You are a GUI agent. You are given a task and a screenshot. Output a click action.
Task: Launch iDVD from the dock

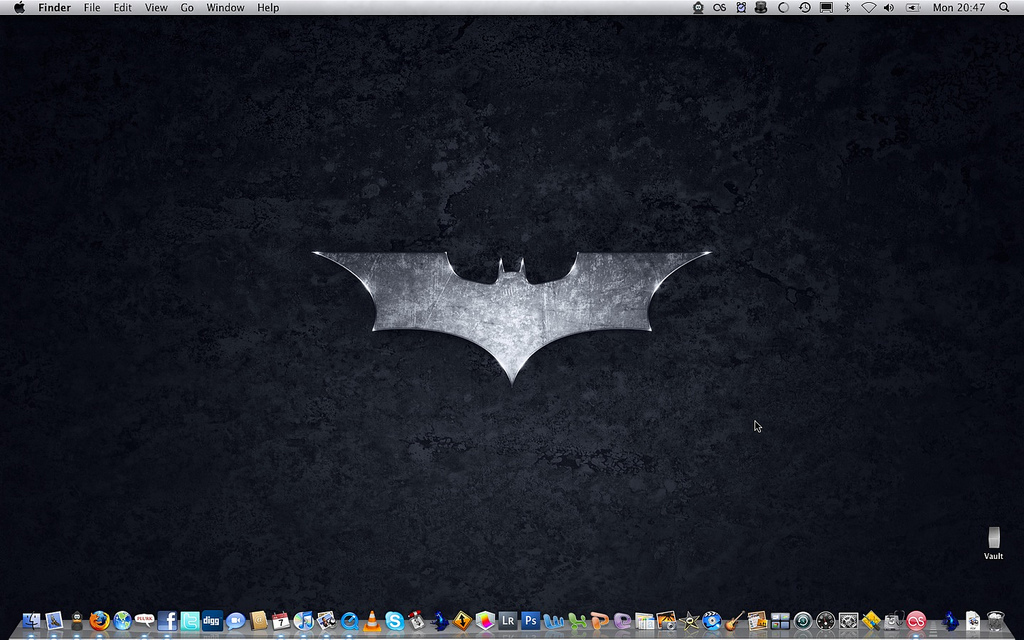coord(712,620)
